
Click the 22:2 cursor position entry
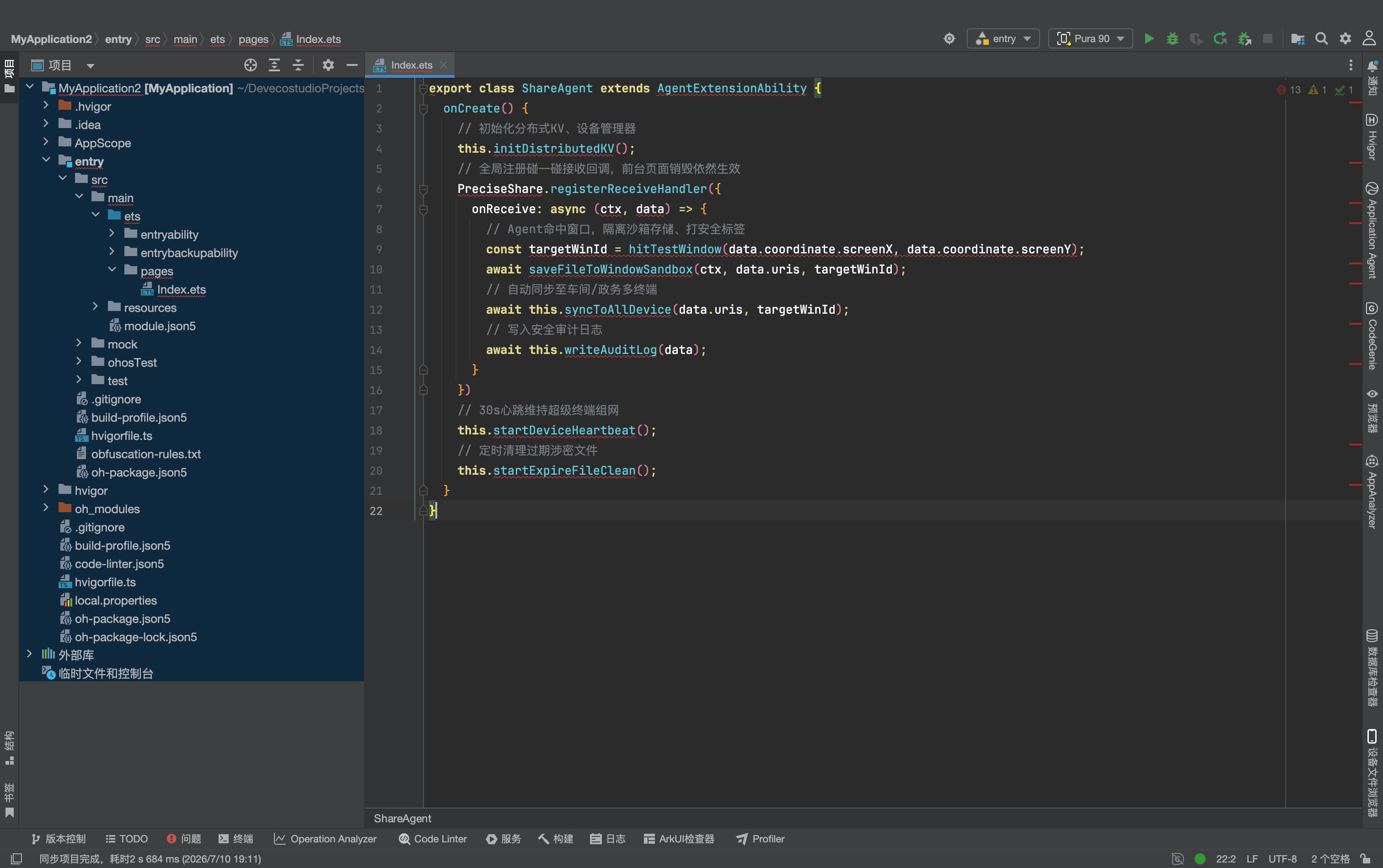[x=1226, y=859]
